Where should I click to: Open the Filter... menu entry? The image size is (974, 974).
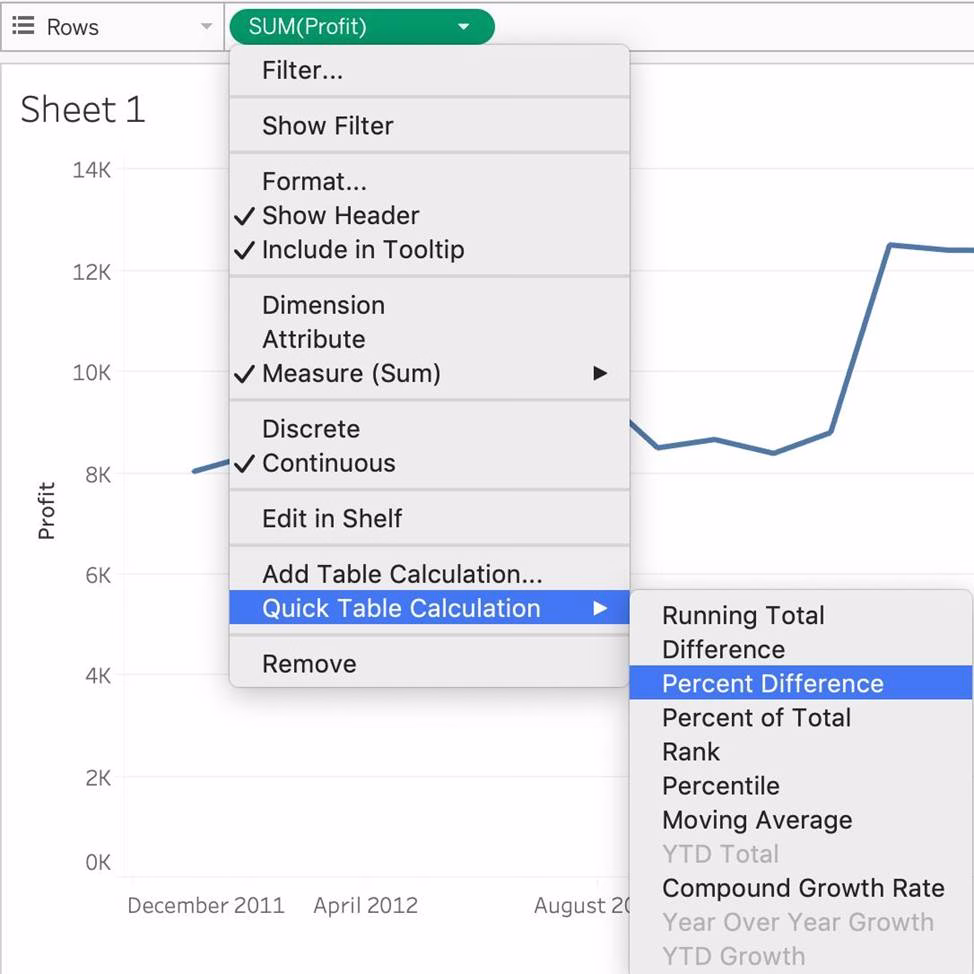[302, 71]
